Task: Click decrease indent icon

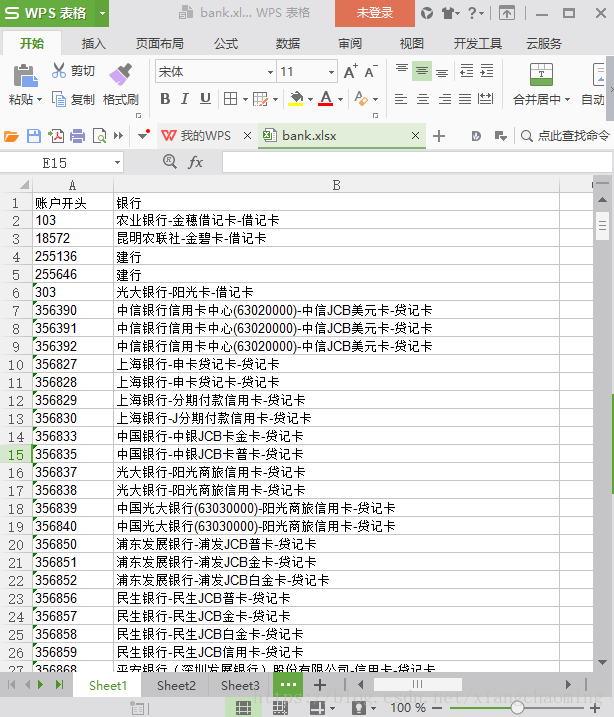Action: [466, 72]
